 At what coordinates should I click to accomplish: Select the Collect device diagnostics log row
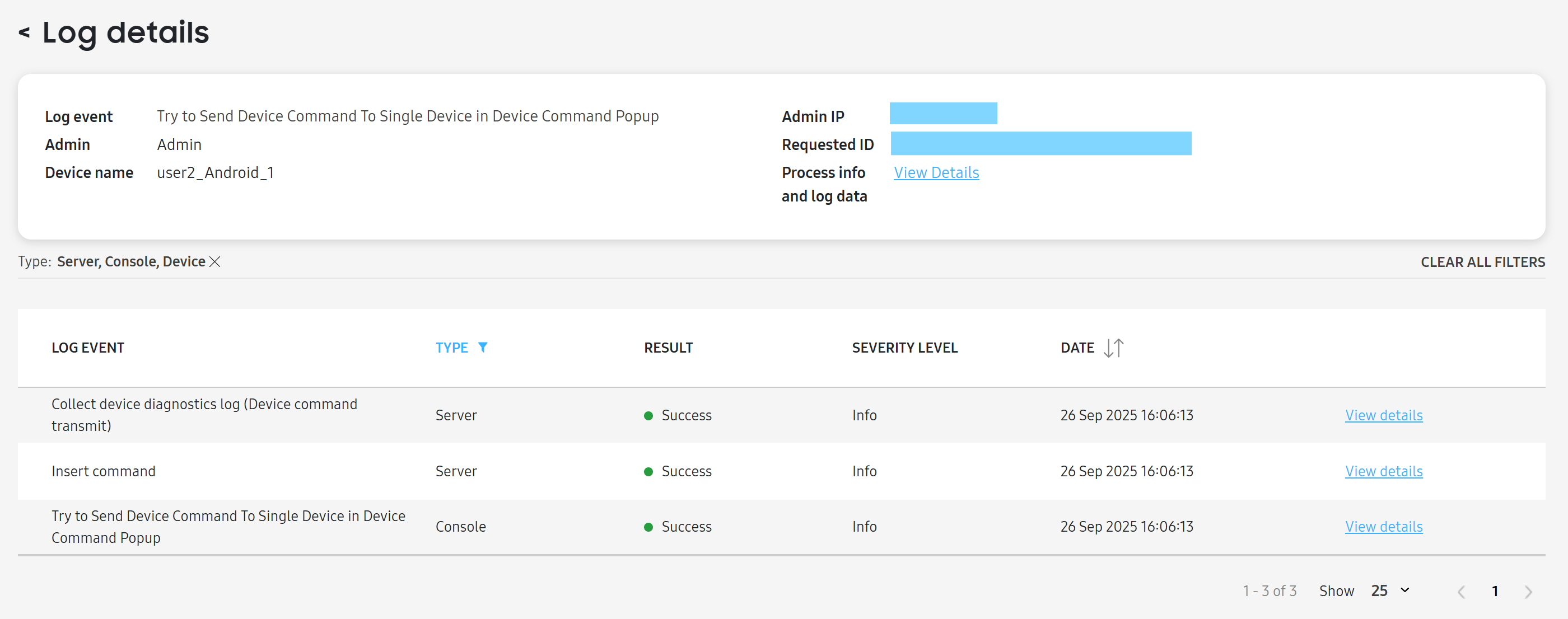pyautogui.click(x=204, y=415)
